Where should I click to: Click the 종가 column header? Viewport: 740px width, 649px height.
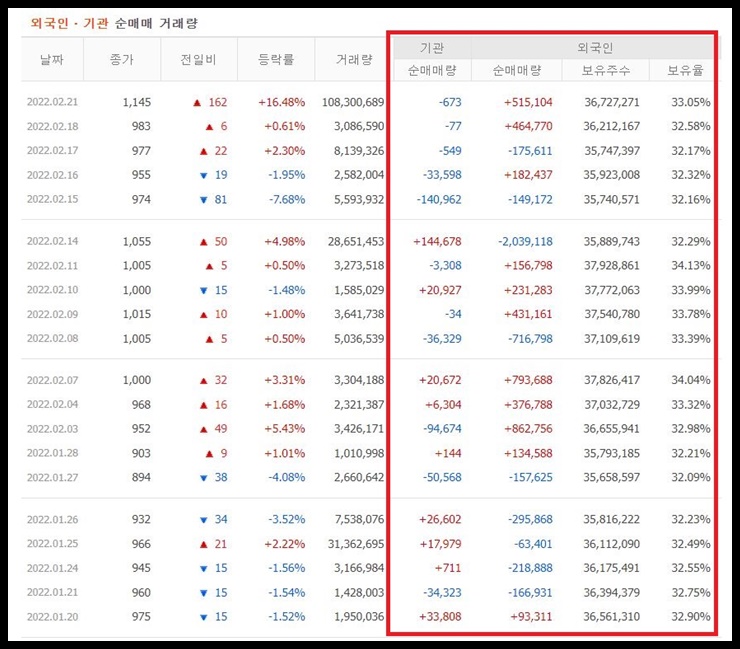122,59
